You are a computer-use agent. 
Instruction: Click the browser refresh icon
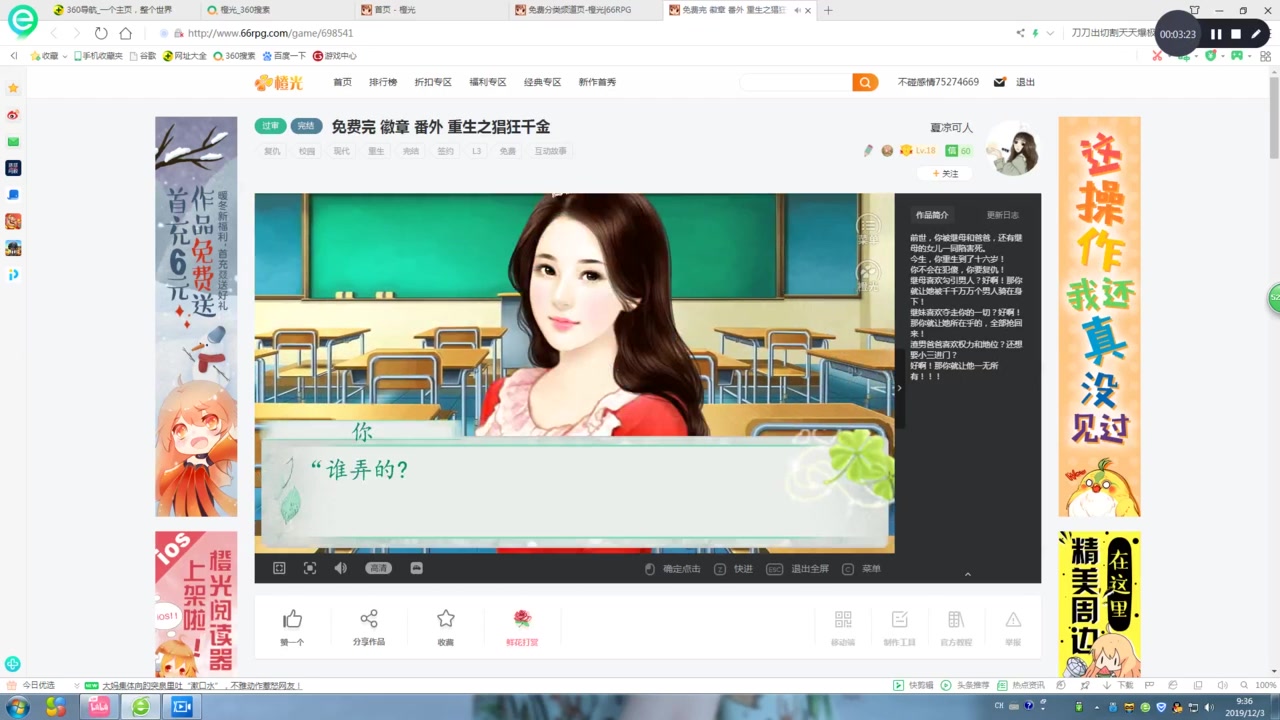point(101,33)
